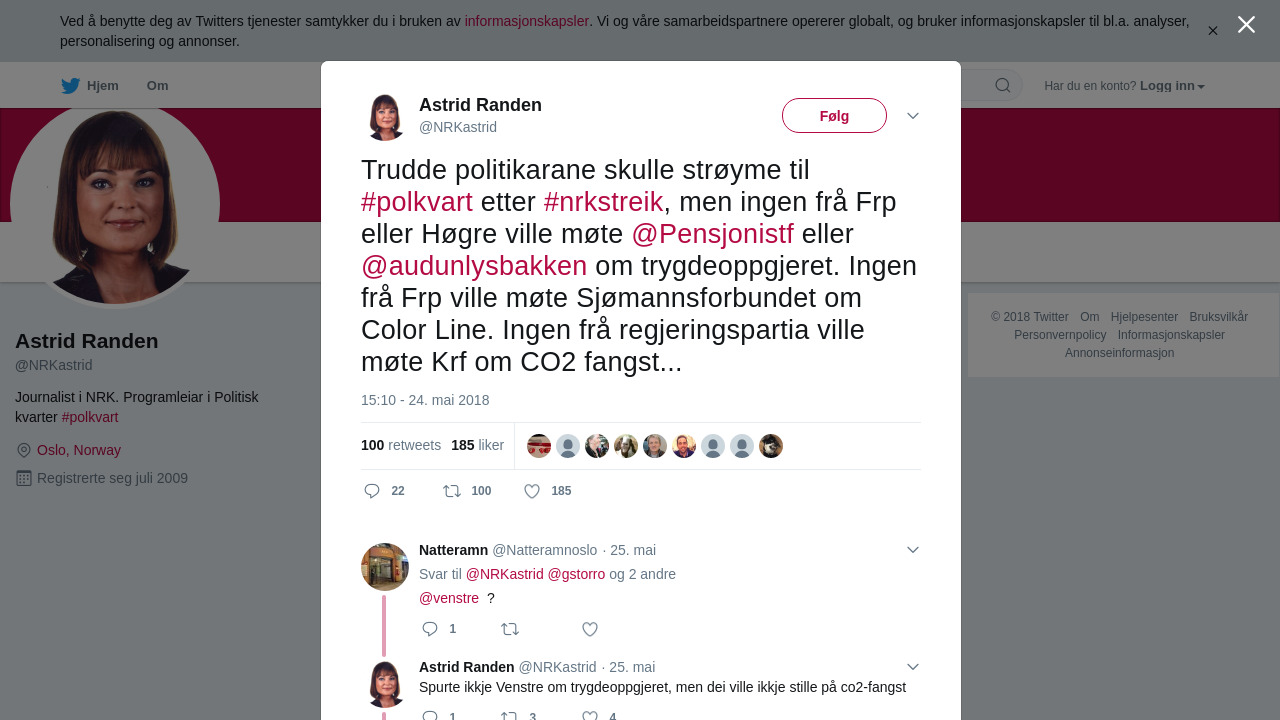
Task: Dismiss the cookie banner small x
Action: [x=1213, y=31]
